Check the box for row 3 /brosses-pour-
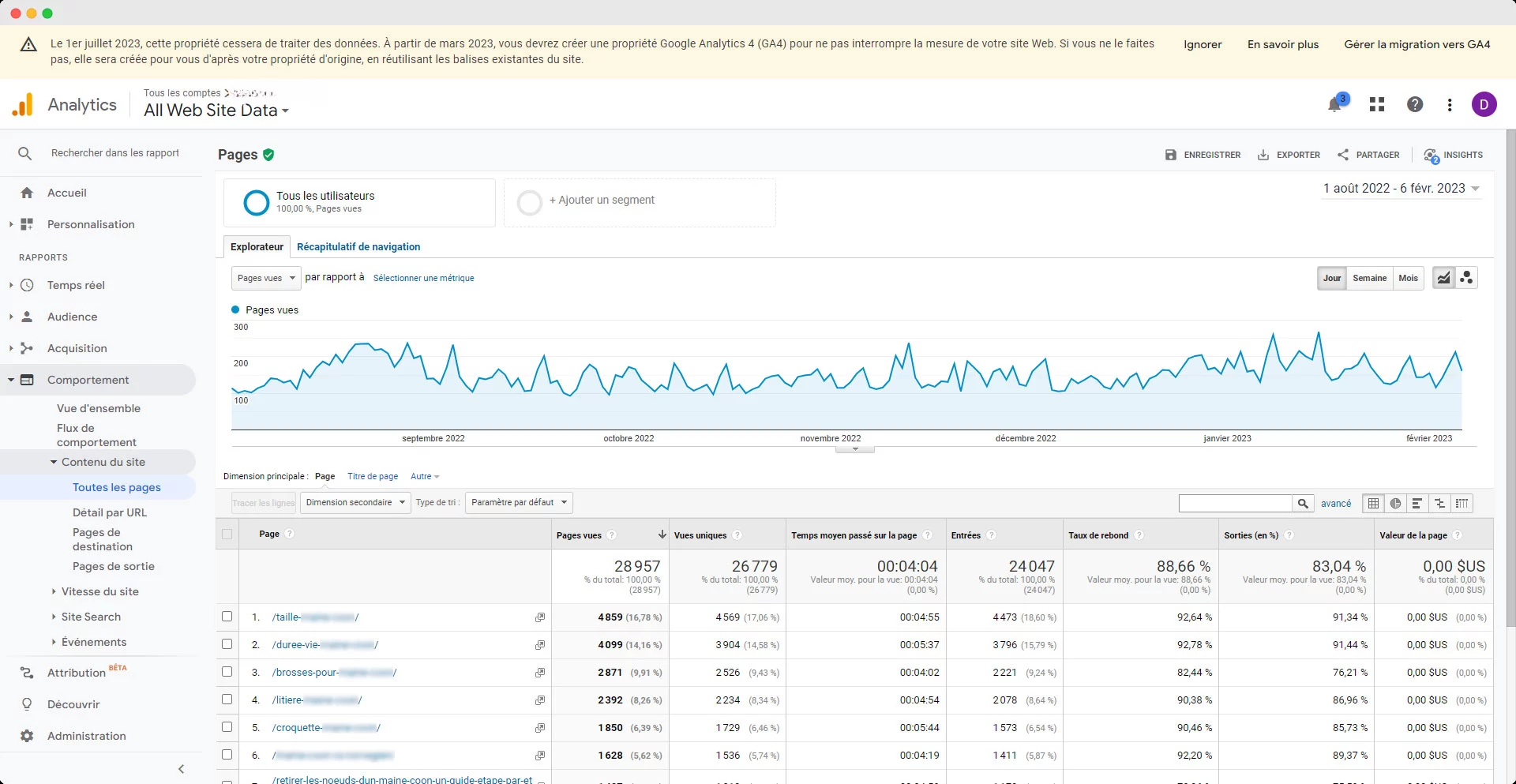1516x784 pixels. click(x=227, y=672)
